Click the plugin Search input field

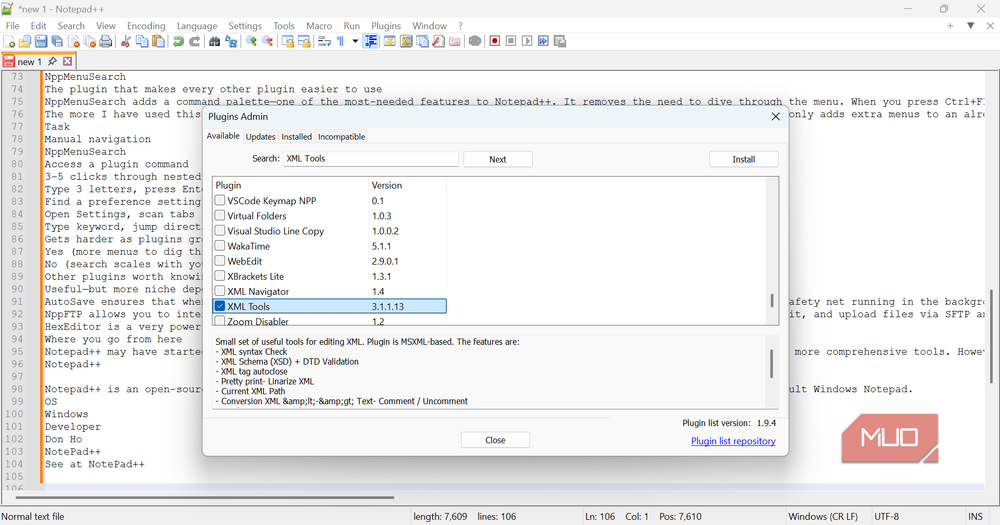[x=371, y=159]
